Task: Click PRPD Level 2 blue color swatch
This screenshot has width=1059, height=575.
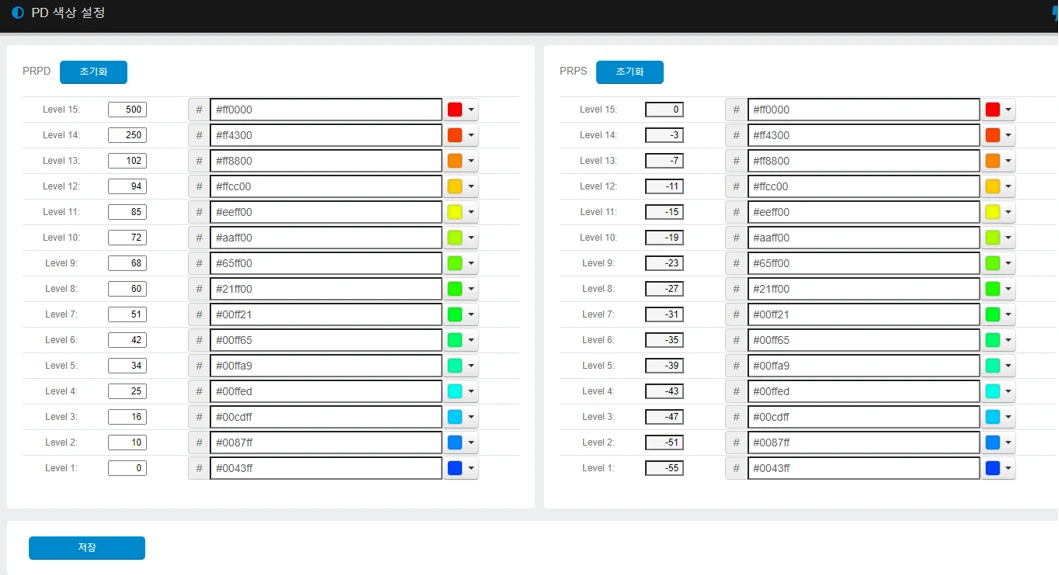Action: tap(455, 443)
